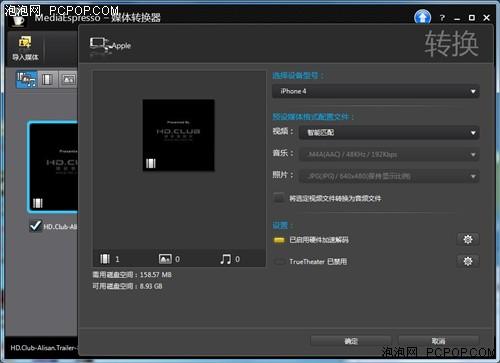Open the video profile dropdown
This screenshot has height=363, width=500.
click(389, 132)
